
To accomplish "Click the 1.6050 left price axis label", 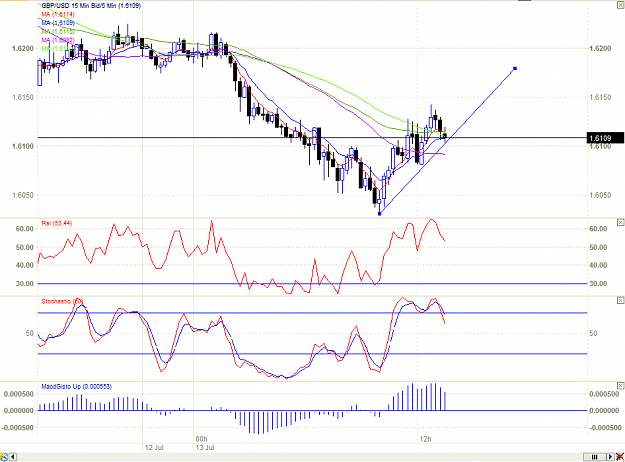I will pos(23,195).
